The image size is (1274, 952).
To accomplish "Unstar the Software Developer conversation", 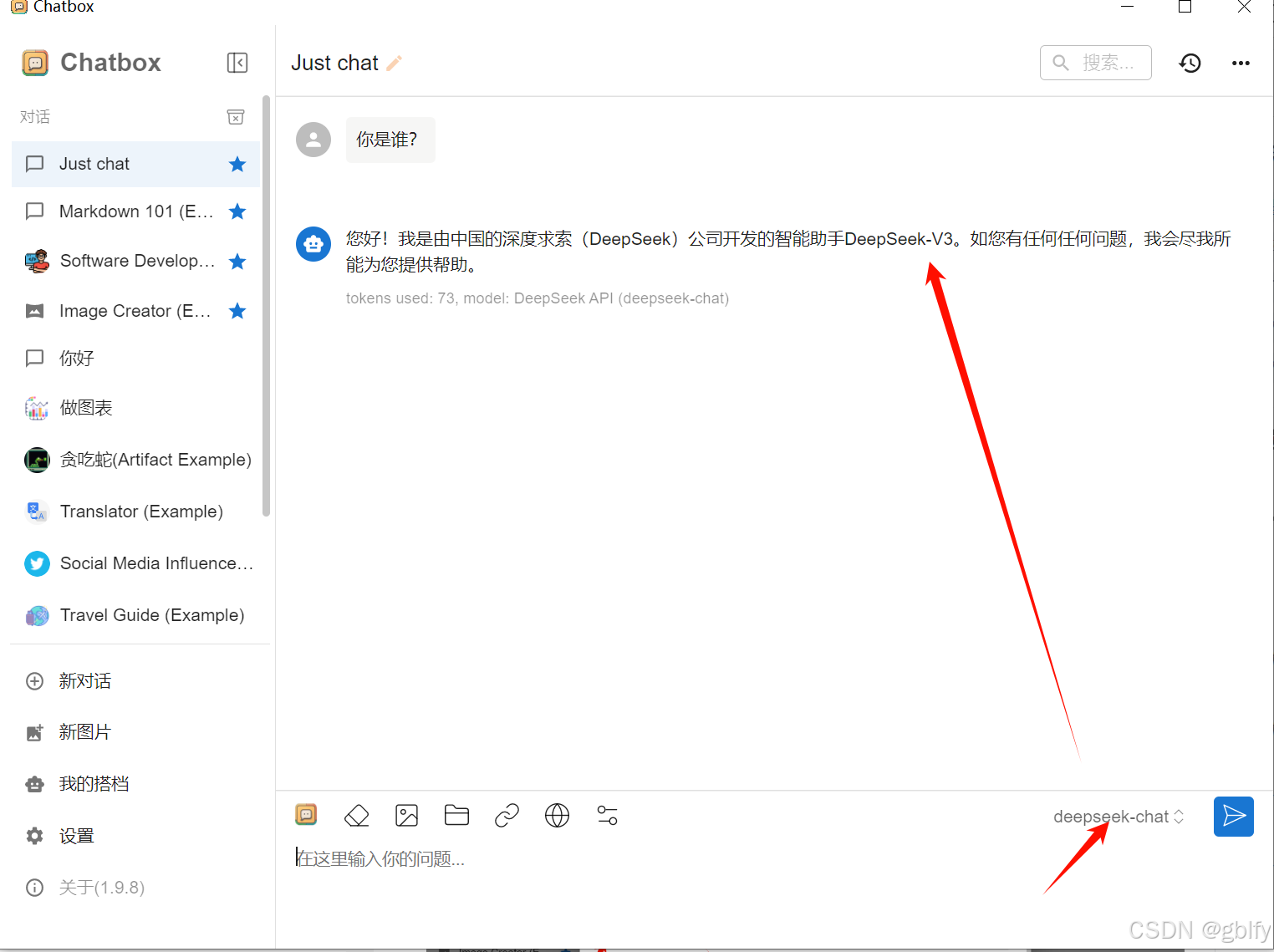I will click(x=237, y=262).
